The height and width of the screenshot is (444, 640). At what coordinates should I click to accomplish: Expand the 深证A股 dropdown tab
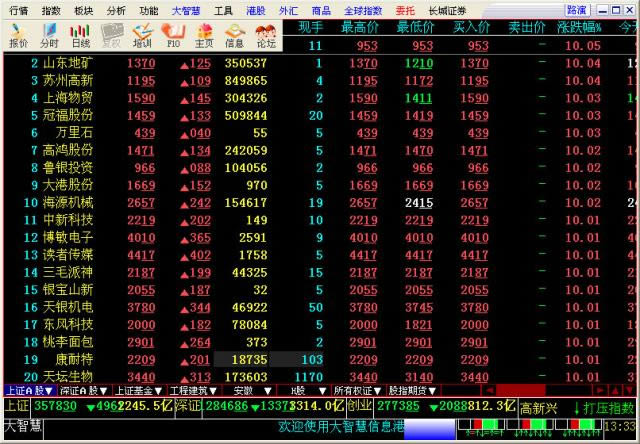(x=84, y=391)
